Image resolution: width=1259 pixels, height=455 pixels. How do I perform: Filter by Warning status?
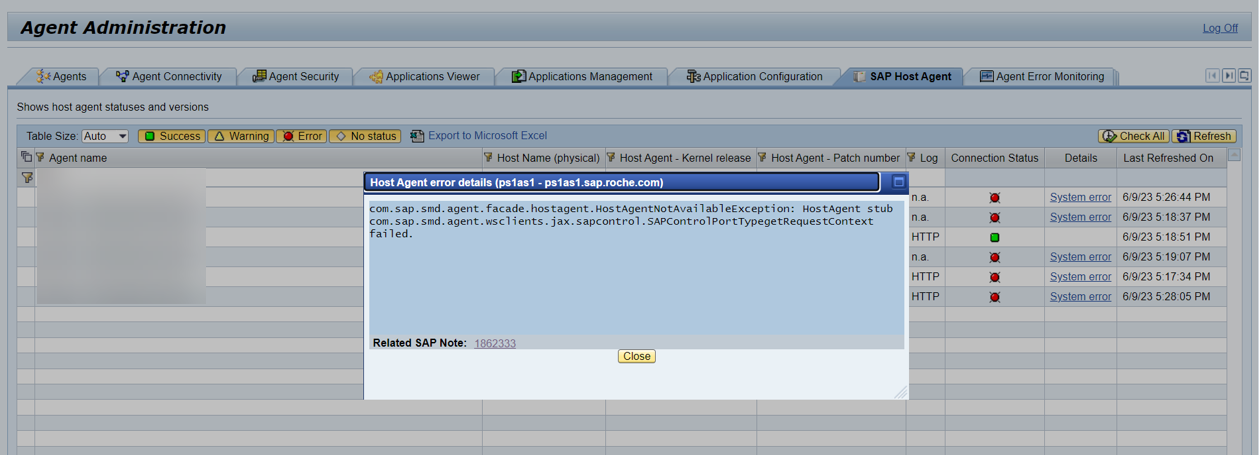(240, 136)
